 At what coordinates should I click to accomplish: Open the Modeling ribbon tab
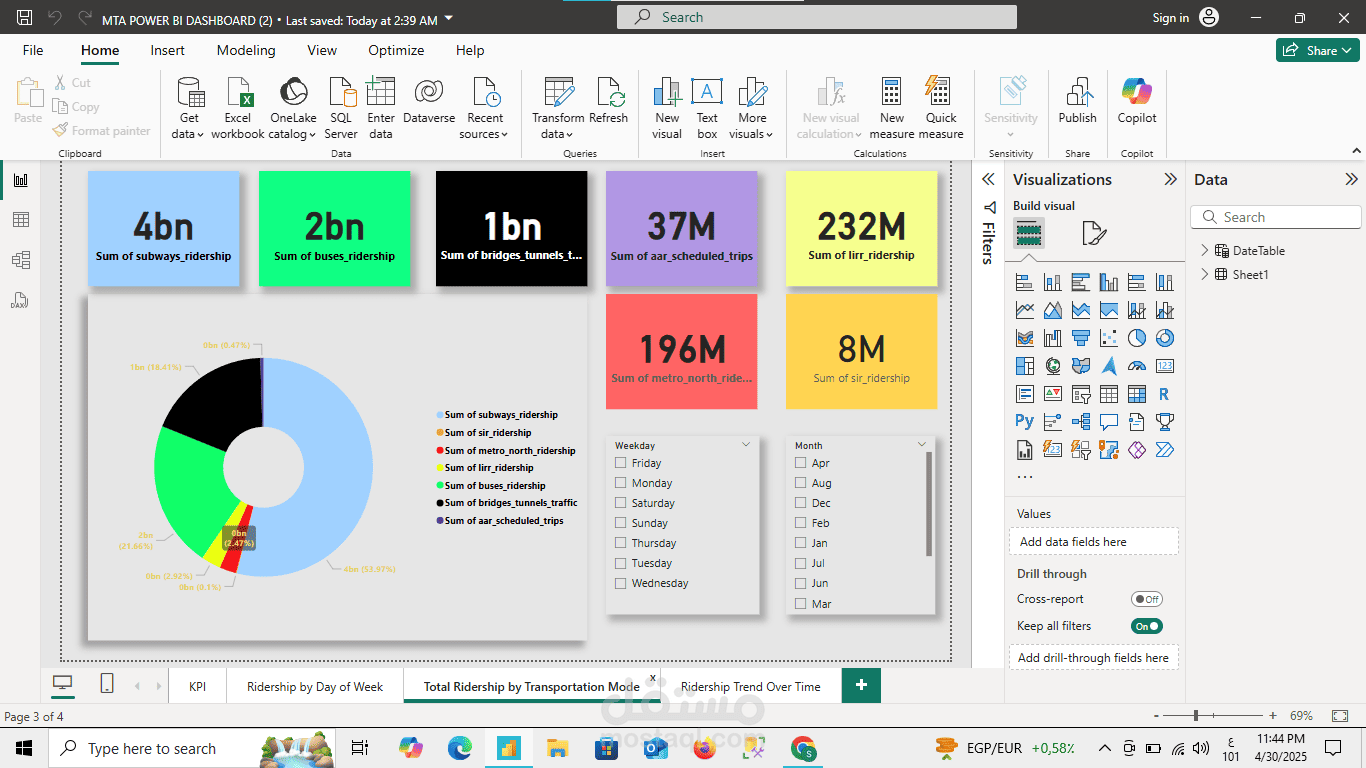click(x=246, y=50)
